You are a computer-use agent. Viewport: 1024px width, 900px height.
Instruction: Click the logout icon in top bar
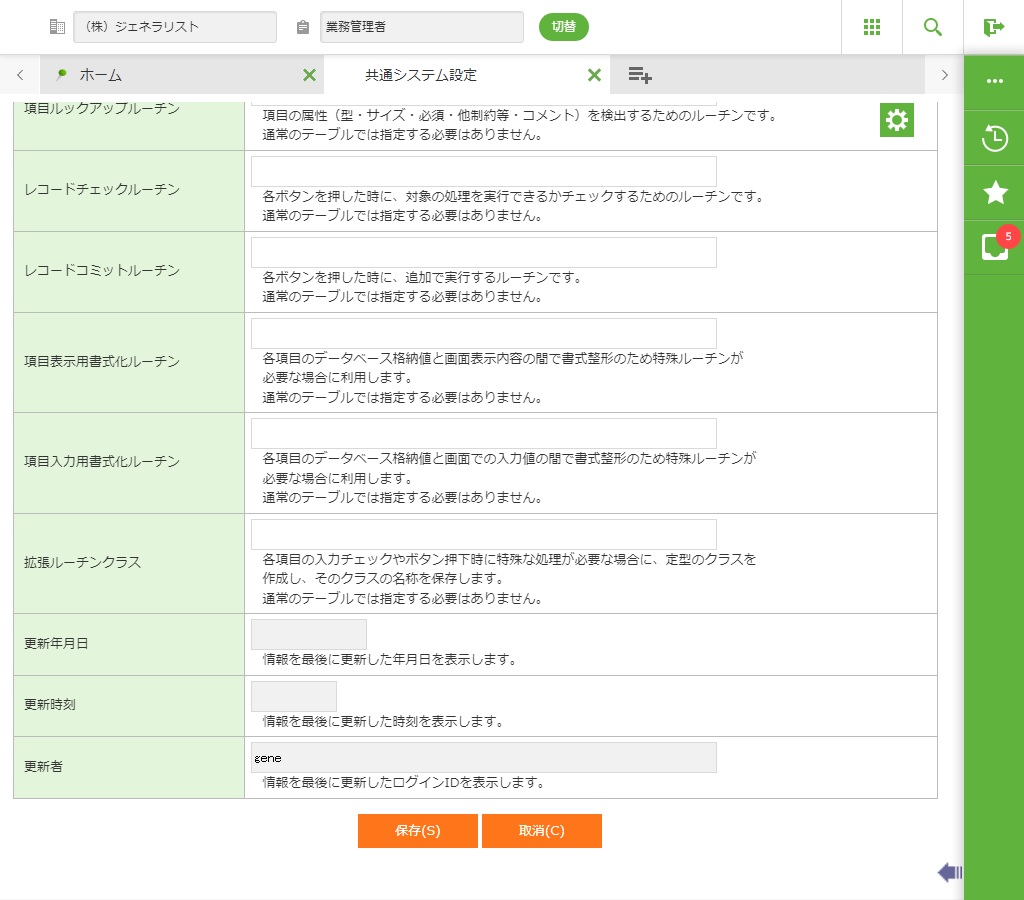click(x=993, y=27)
